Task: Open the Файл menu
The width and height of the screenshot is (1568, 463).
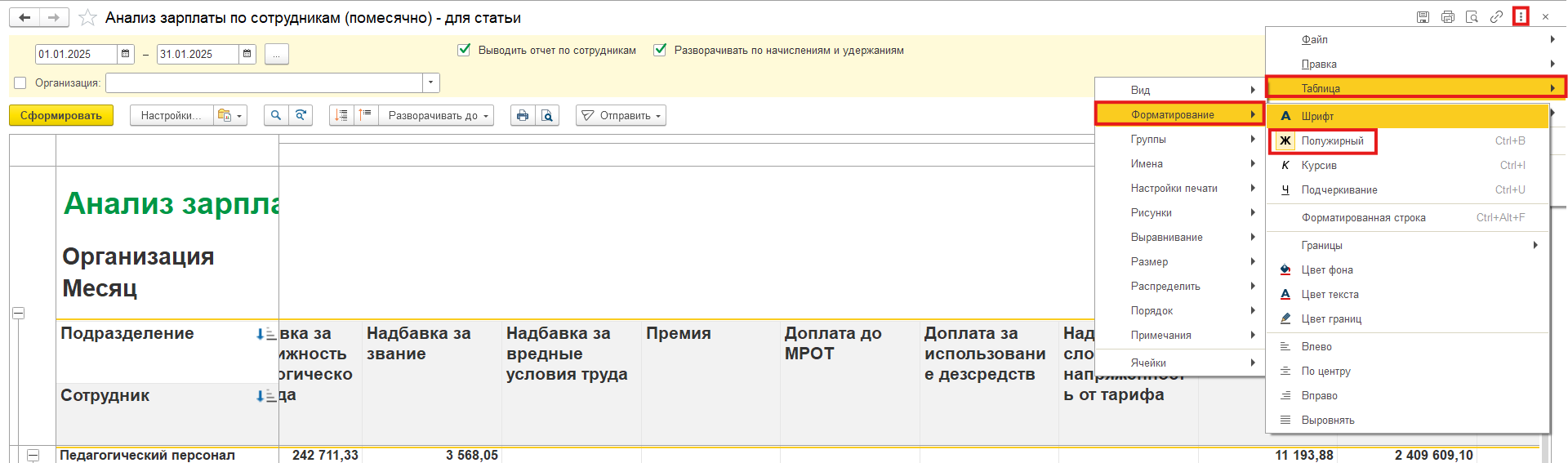Action: [1416, 39]
